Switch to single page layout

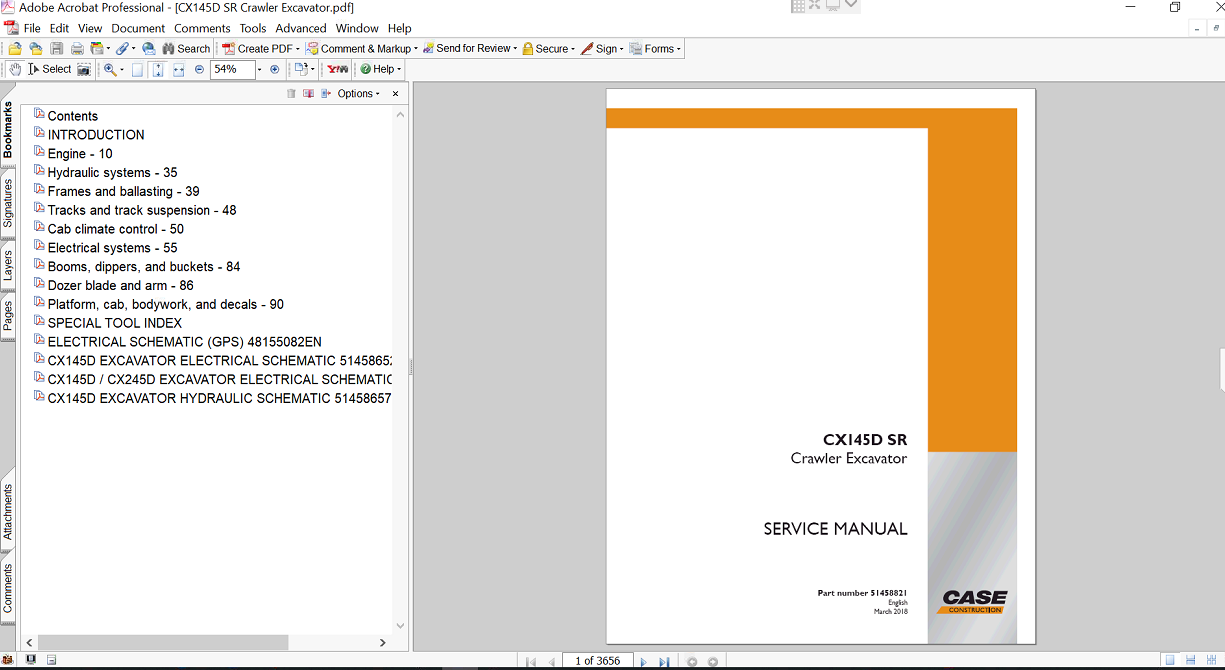(x=1169, y=660)
